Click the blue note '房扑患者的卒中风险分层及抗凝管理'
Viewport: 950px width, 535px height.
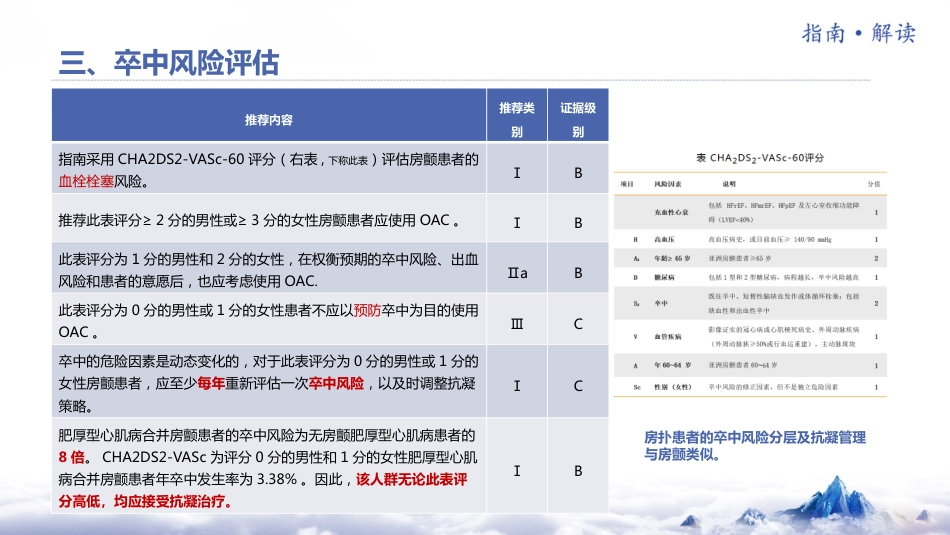pyautogui.click(x=755, y=437)
